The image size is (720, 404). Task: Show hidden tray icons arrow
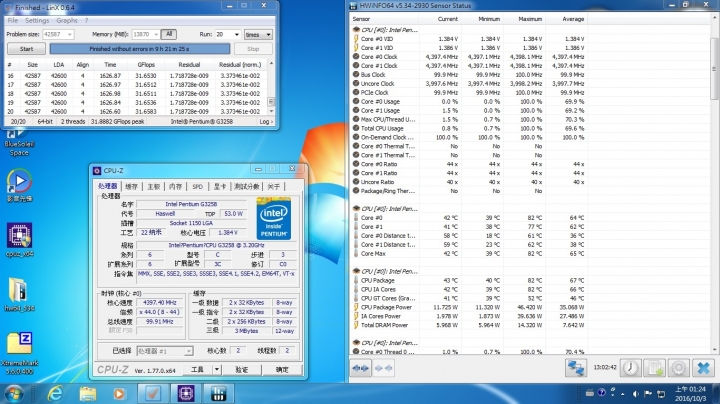click(x=623, y=394)
